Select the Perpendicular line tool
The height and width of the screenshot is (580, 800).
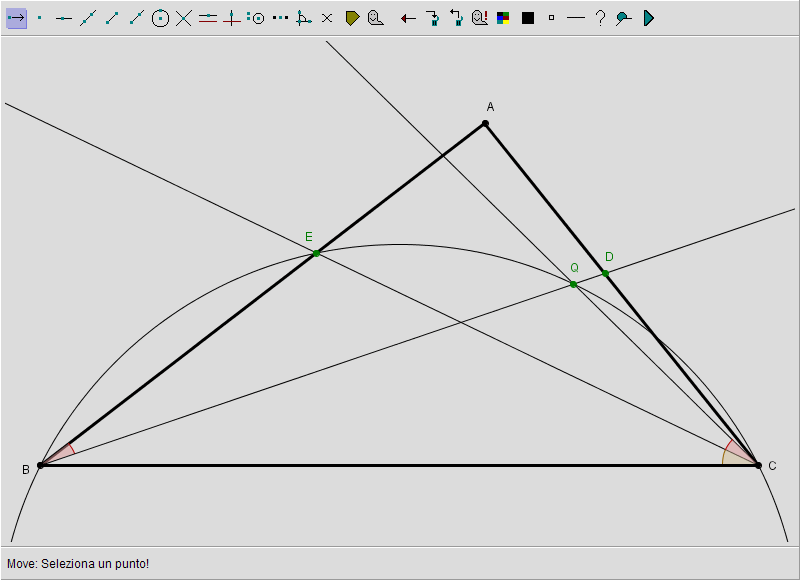232,18
